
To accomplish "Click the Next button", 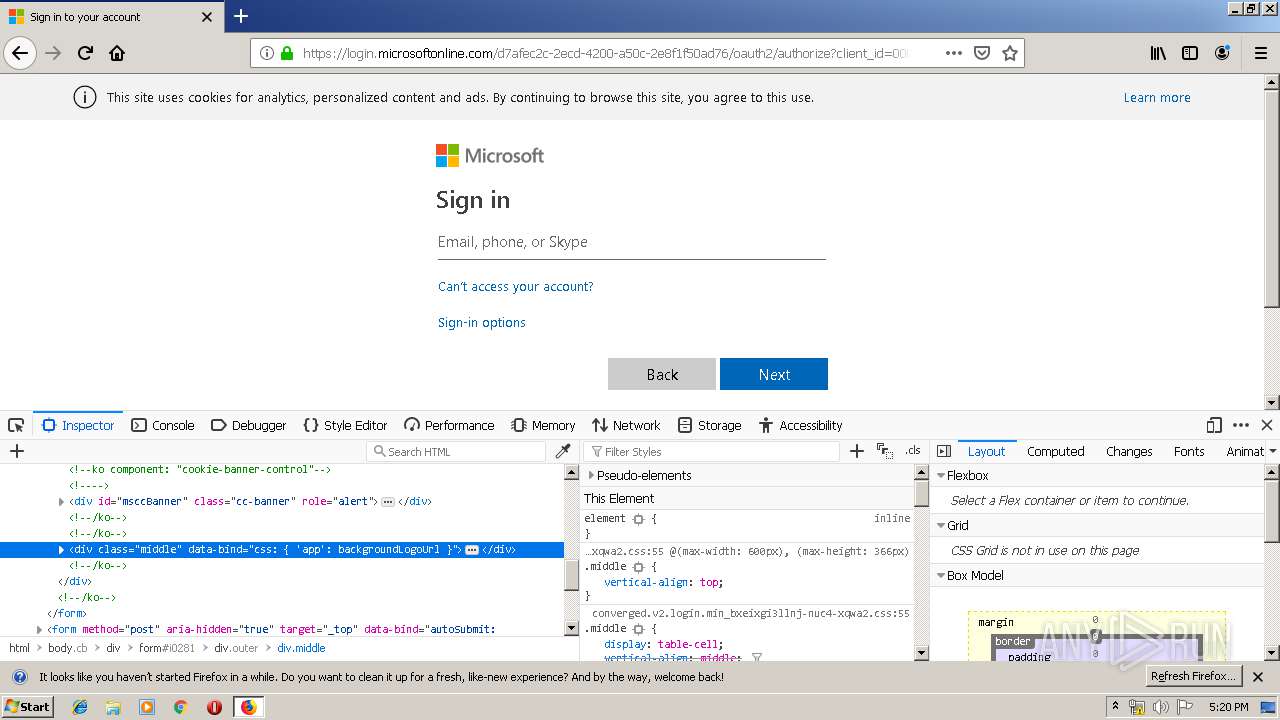I will [x=774, y=374].
